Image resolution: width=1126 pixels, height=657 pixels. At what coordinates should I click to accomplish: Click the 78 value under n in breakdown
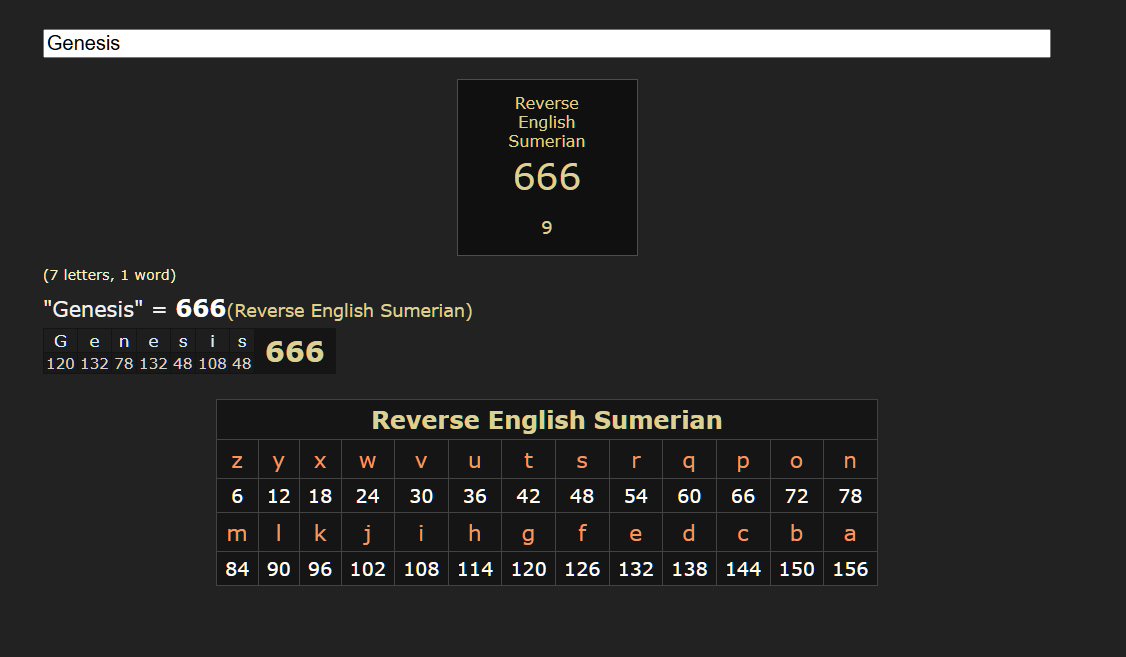pyautogui.click(x=124, y=363)
